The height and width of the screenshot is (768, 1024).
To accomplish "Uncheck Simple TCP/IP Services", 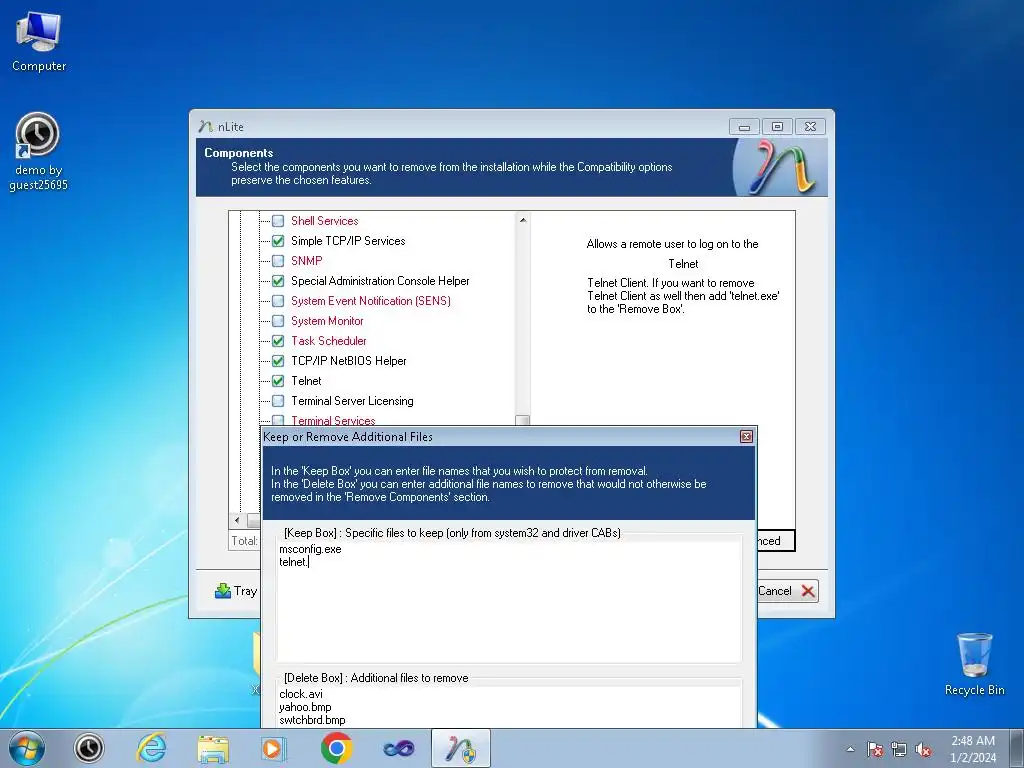I will point(278,241).
